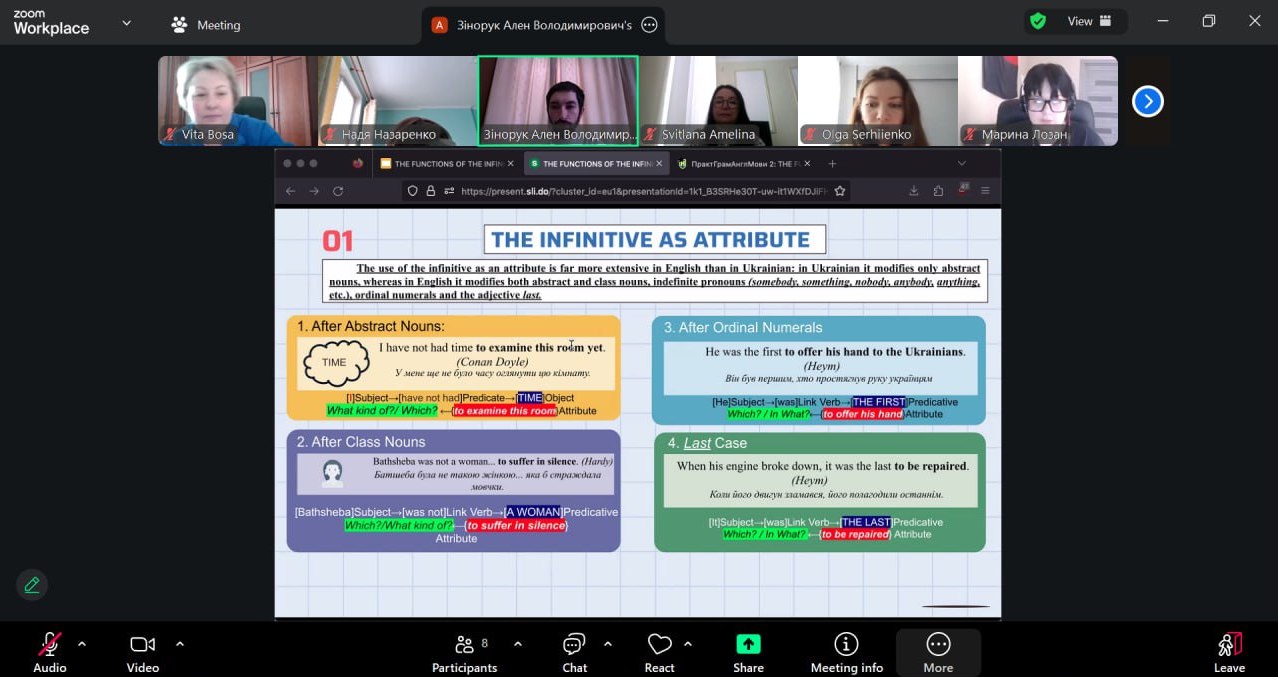Close the ПрактГрамАнглМови 2 tab
1278x677 pixels.
(x=808, y=164)
